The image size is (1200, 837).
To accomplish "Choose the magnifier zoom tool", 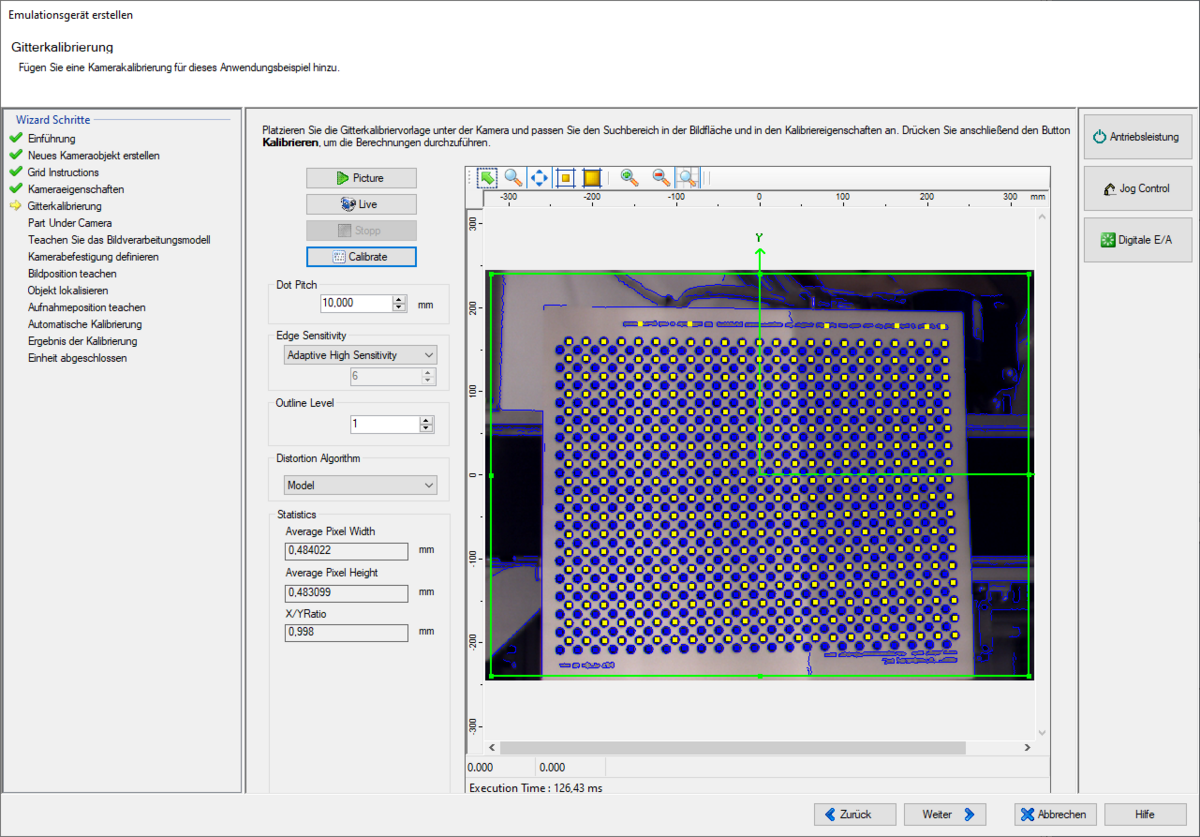I will (x=513, y=178).
